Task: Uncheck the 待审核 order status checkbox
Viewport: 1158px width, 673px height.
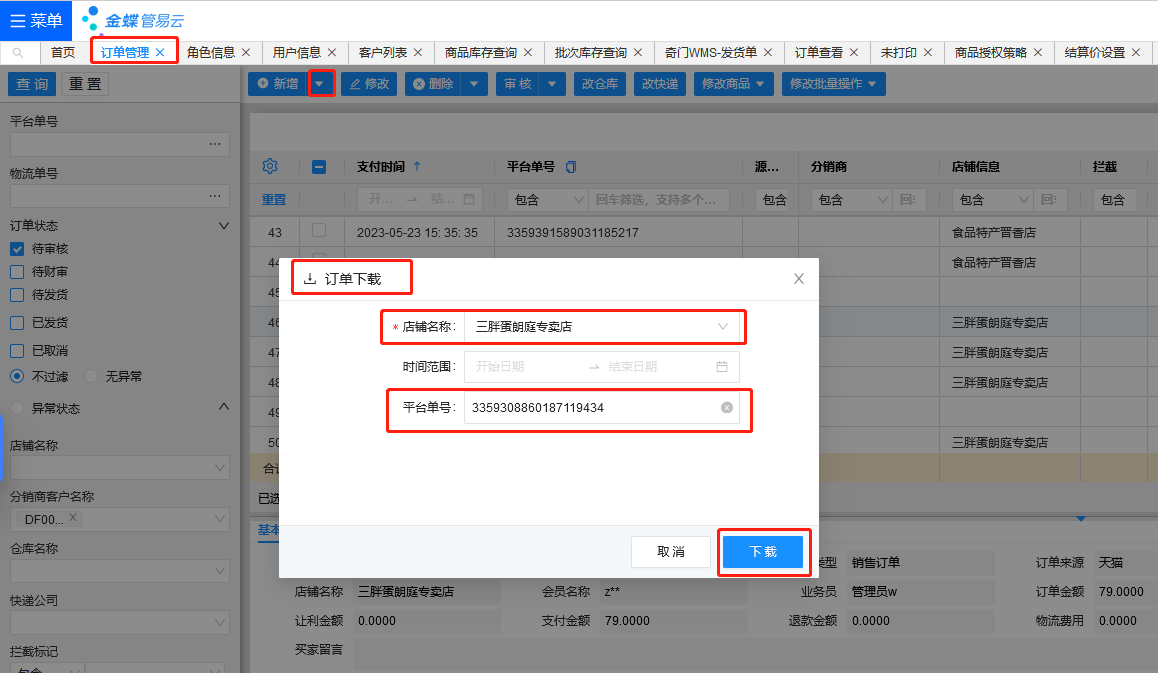Action: (x=17, y=249)
